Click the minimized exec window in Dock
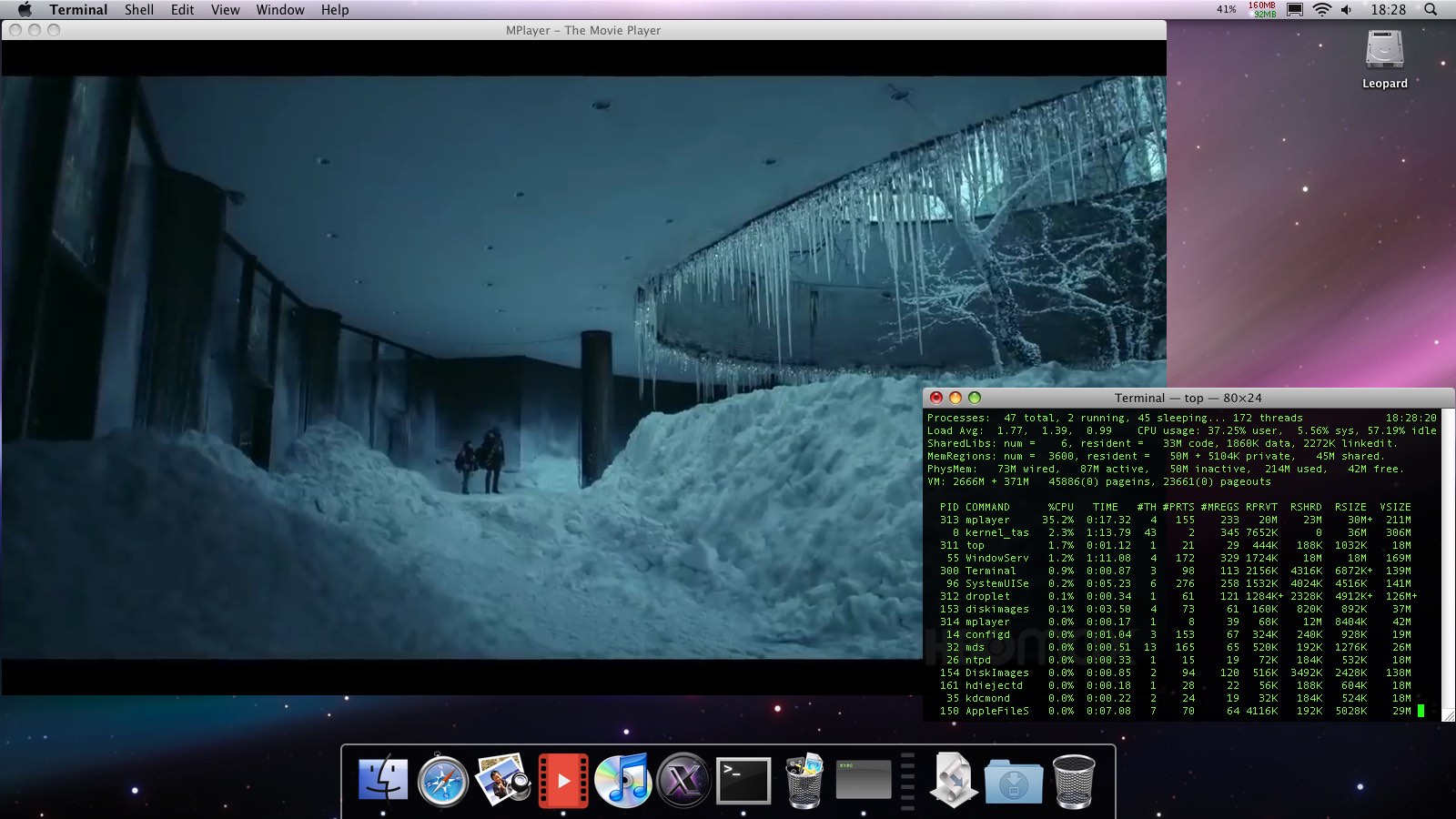Screen dimensions: 1456x819 [863, 779]
